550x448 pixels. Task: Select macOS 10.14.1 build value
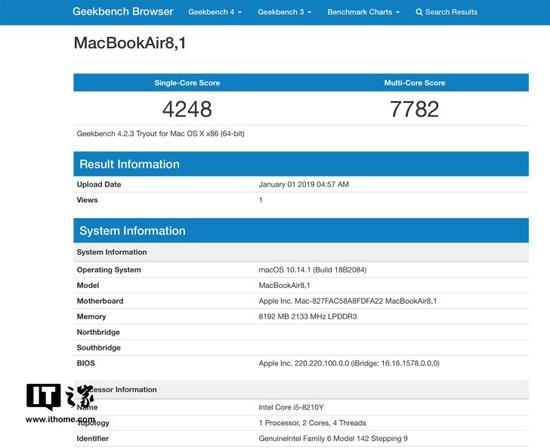point(313,270)
